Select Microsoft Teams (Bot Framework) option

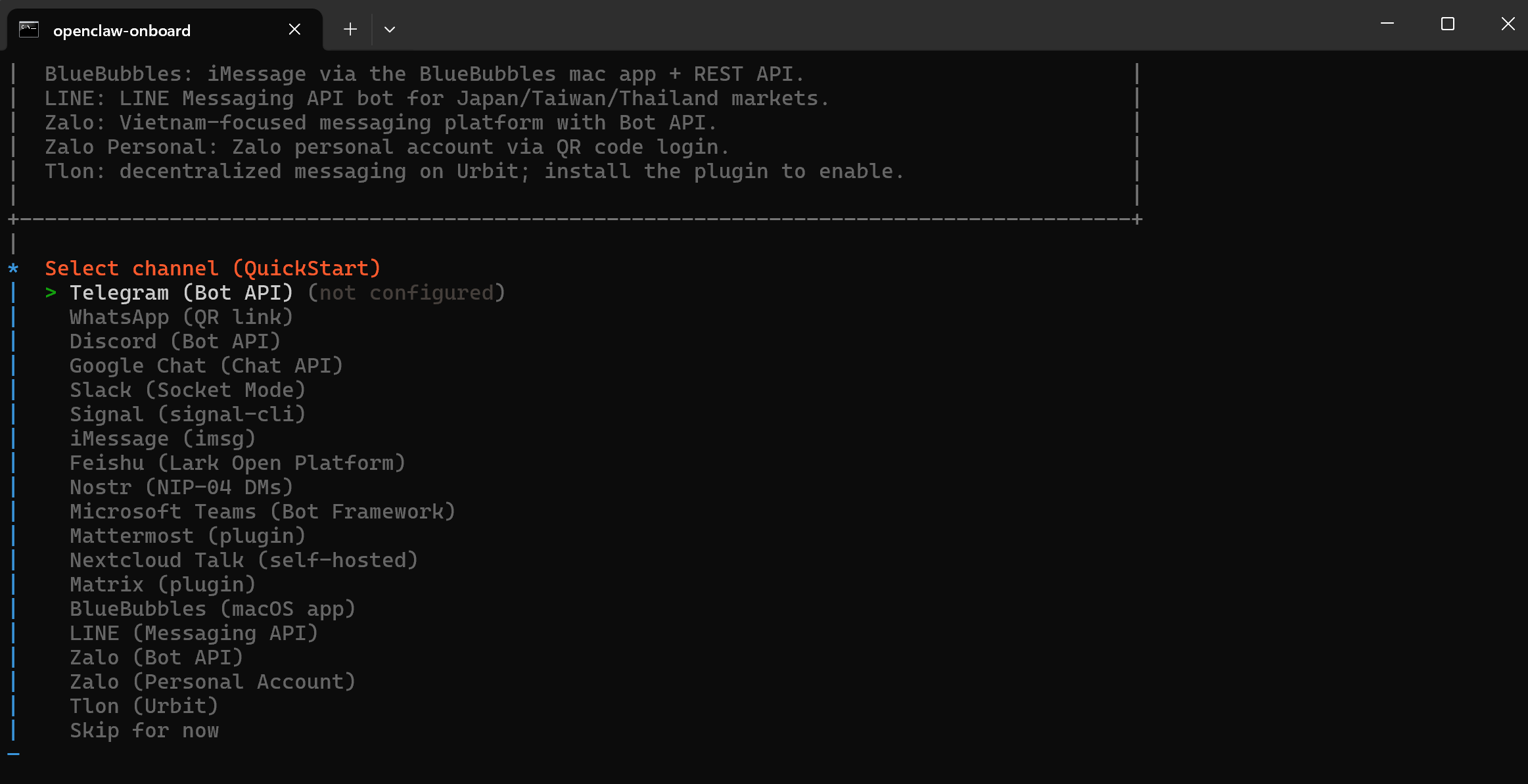[x=262, y=512]
